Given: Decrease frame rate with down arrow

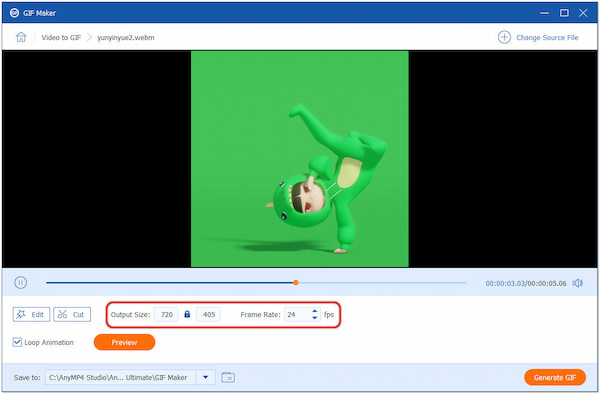Looking at the screenshot, I should pyautogui.click(x=315, y=318).
